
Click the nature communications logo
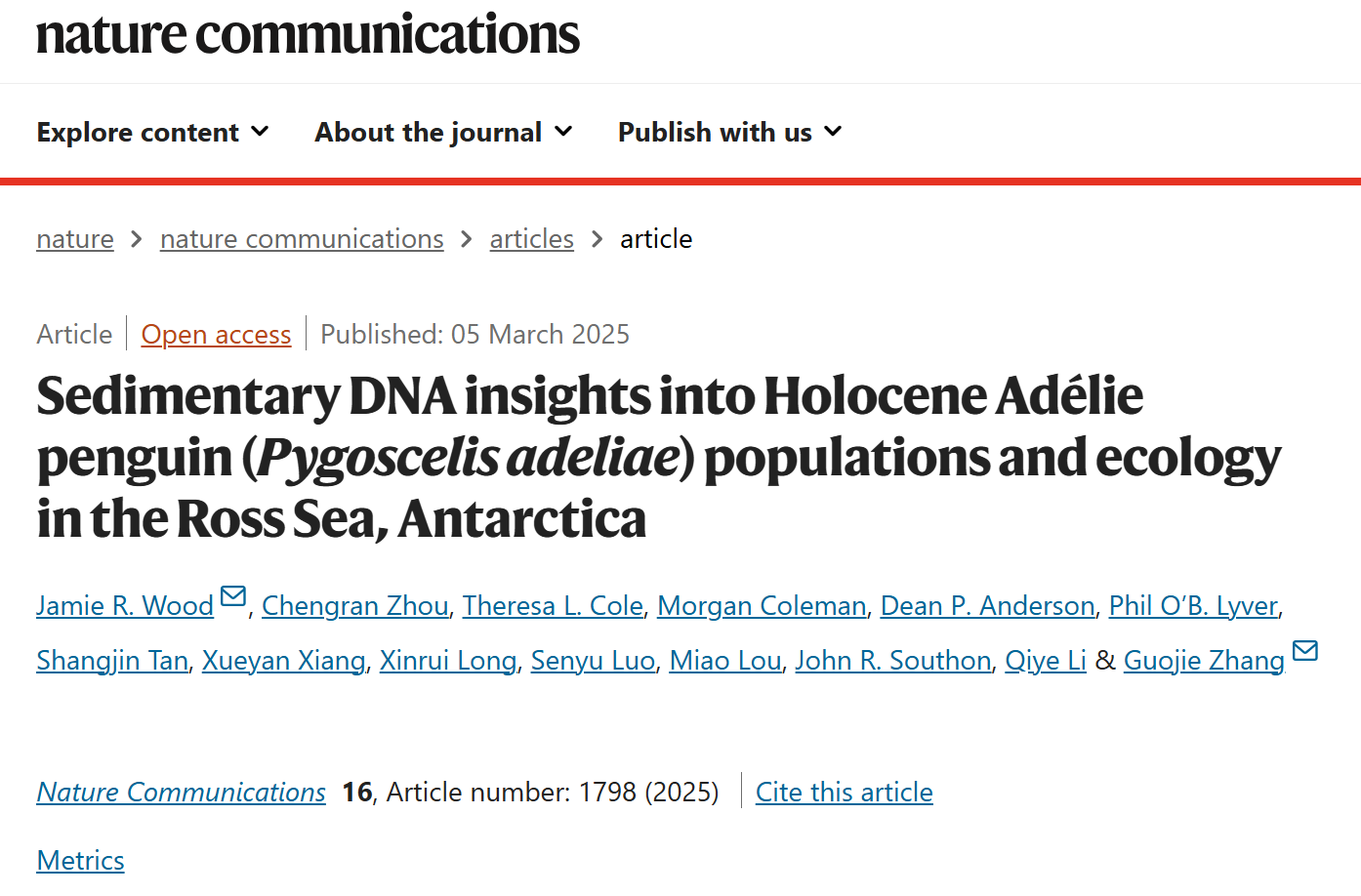pyautogui.click(x=308, y=35)
